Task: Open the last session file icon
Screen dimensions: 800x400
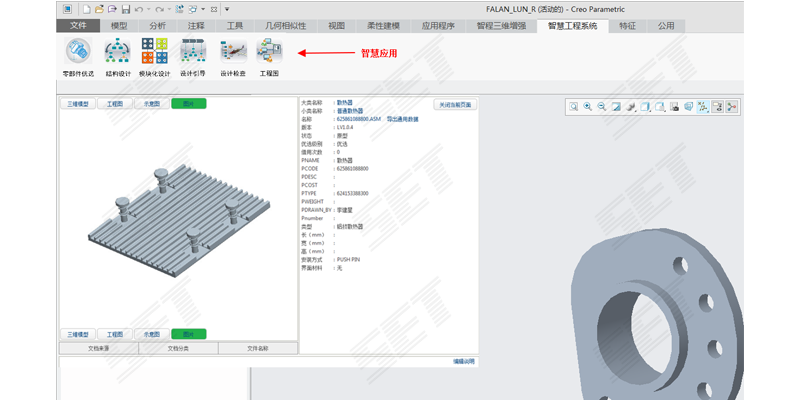Action: pyautogui.click(x=112, y=9)
